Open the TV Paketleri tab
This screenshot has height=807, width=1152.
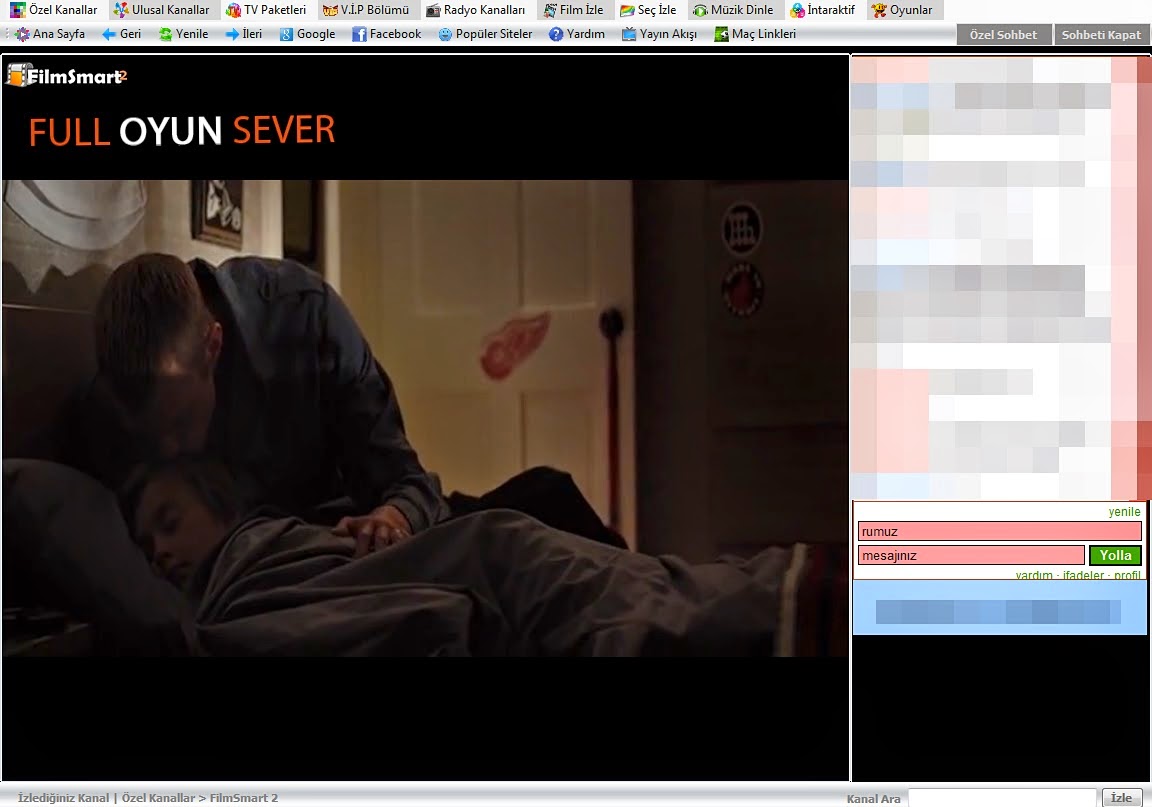[267, 10]
